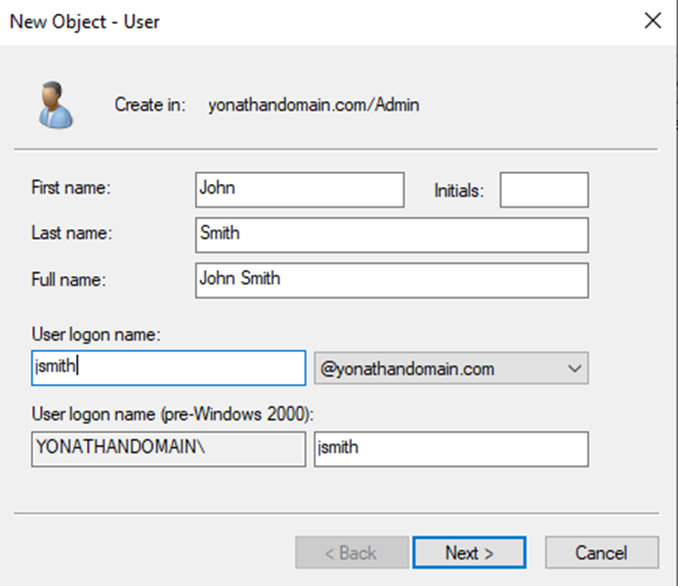This screenshot has height=586, width=678.
Task: Click the Create in path yonathandomain.com/Admin
Action: 313,105
